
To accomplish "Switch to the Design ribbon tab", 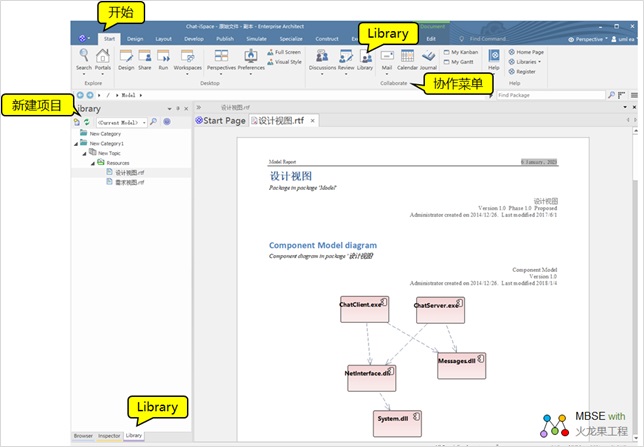I will [x=134, y=38].
